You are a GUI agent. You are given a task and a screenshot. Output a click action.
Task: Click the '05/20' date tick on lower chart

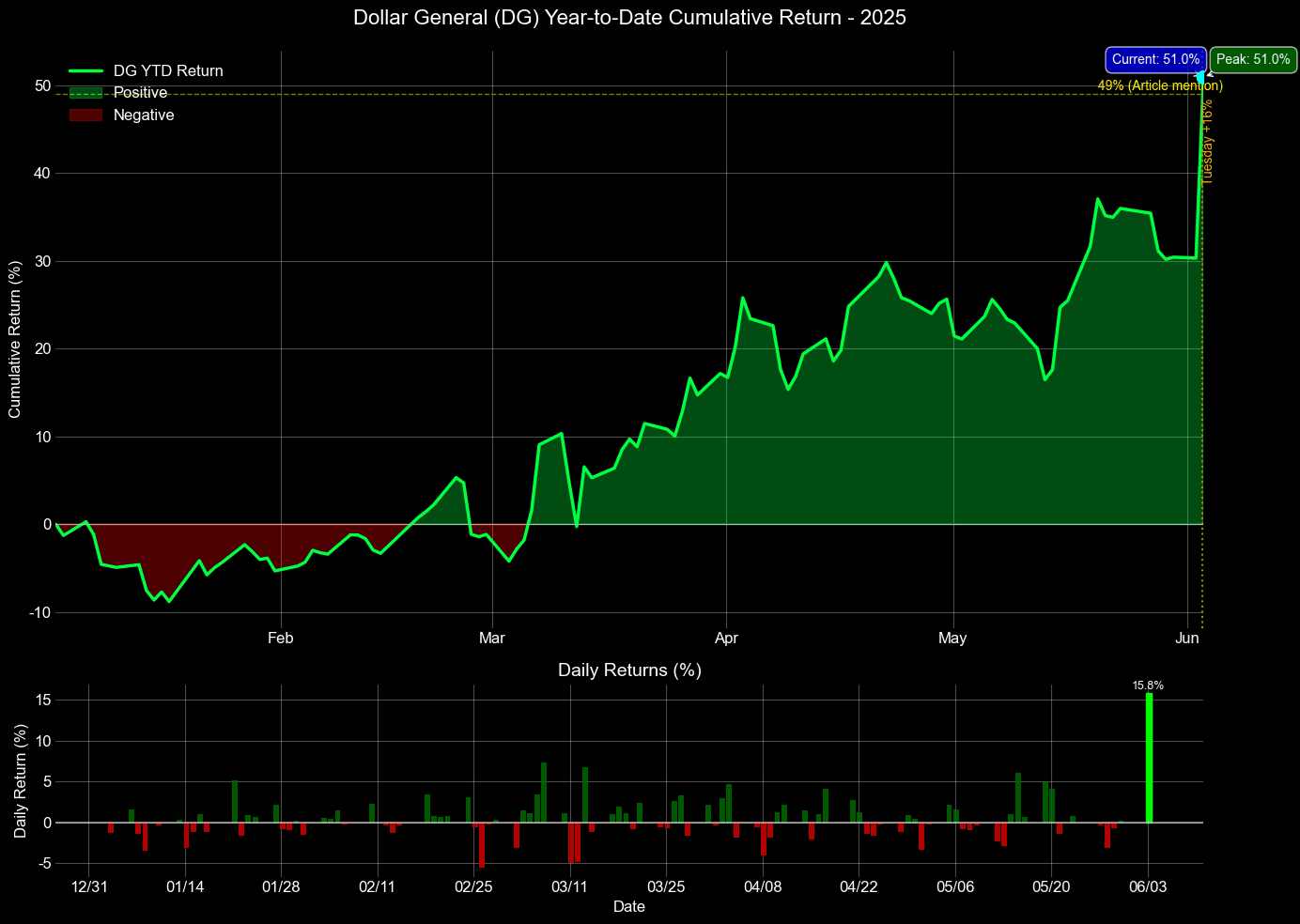(1051, 886)
